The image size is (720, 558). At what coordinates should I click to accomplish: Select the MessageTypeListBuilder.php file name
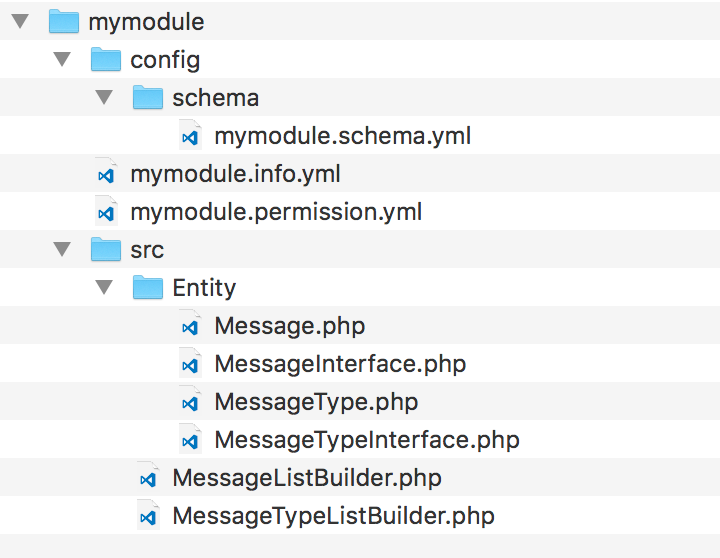(333, 516)
